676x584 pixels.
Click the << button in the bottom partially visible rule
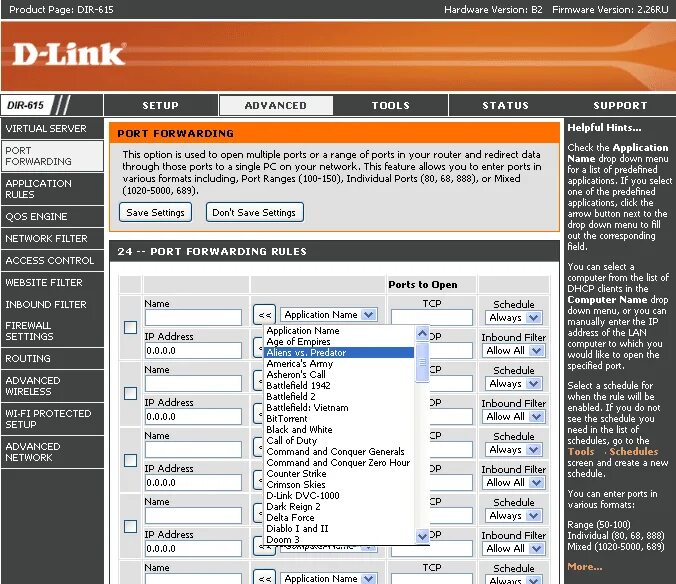click(265, 578)
